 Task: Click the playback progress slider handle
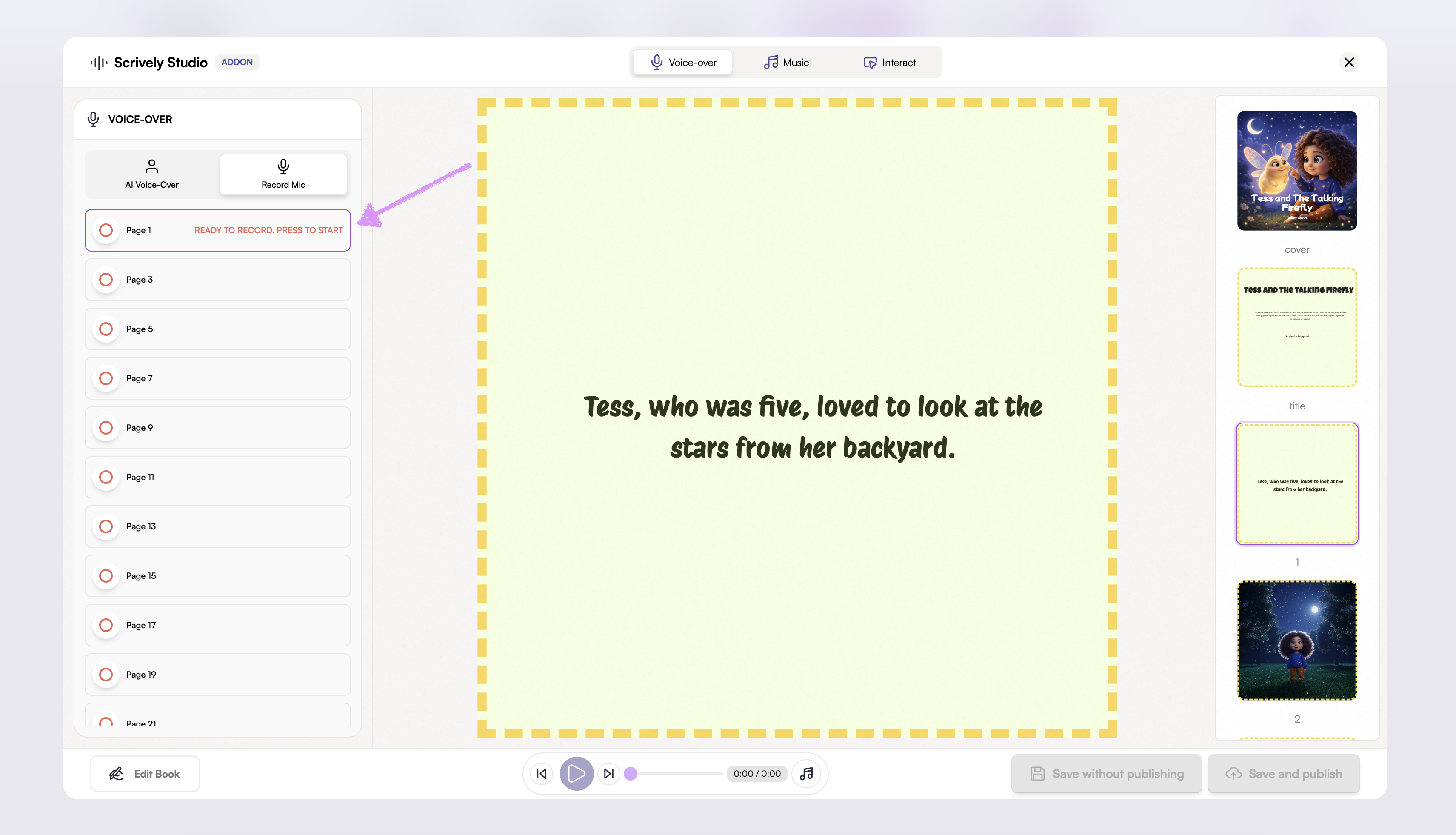coord(631,774)
